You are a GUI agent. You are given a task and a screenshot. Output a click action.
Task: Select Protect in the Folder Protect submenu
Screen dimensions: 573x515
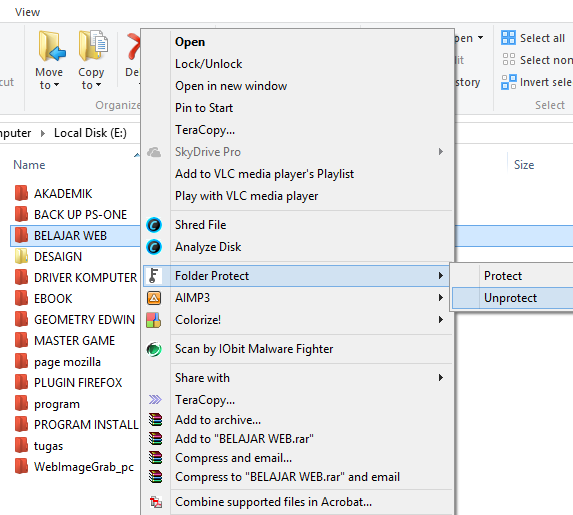pyautogui.click(x=503, y=276)
